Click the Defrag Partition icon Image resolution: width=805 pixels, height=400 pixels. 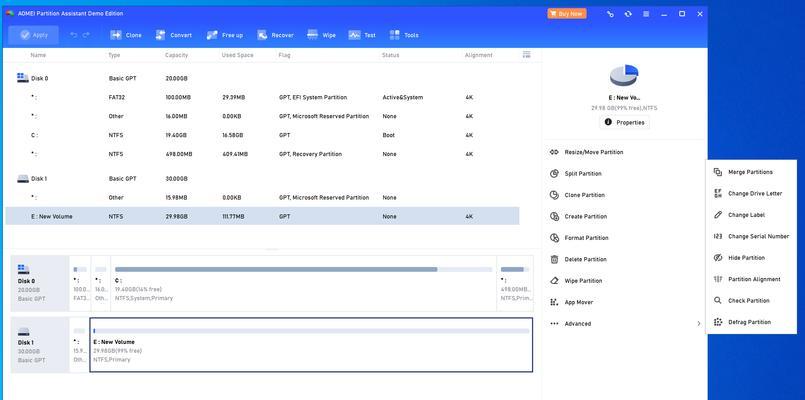[718, 322]
